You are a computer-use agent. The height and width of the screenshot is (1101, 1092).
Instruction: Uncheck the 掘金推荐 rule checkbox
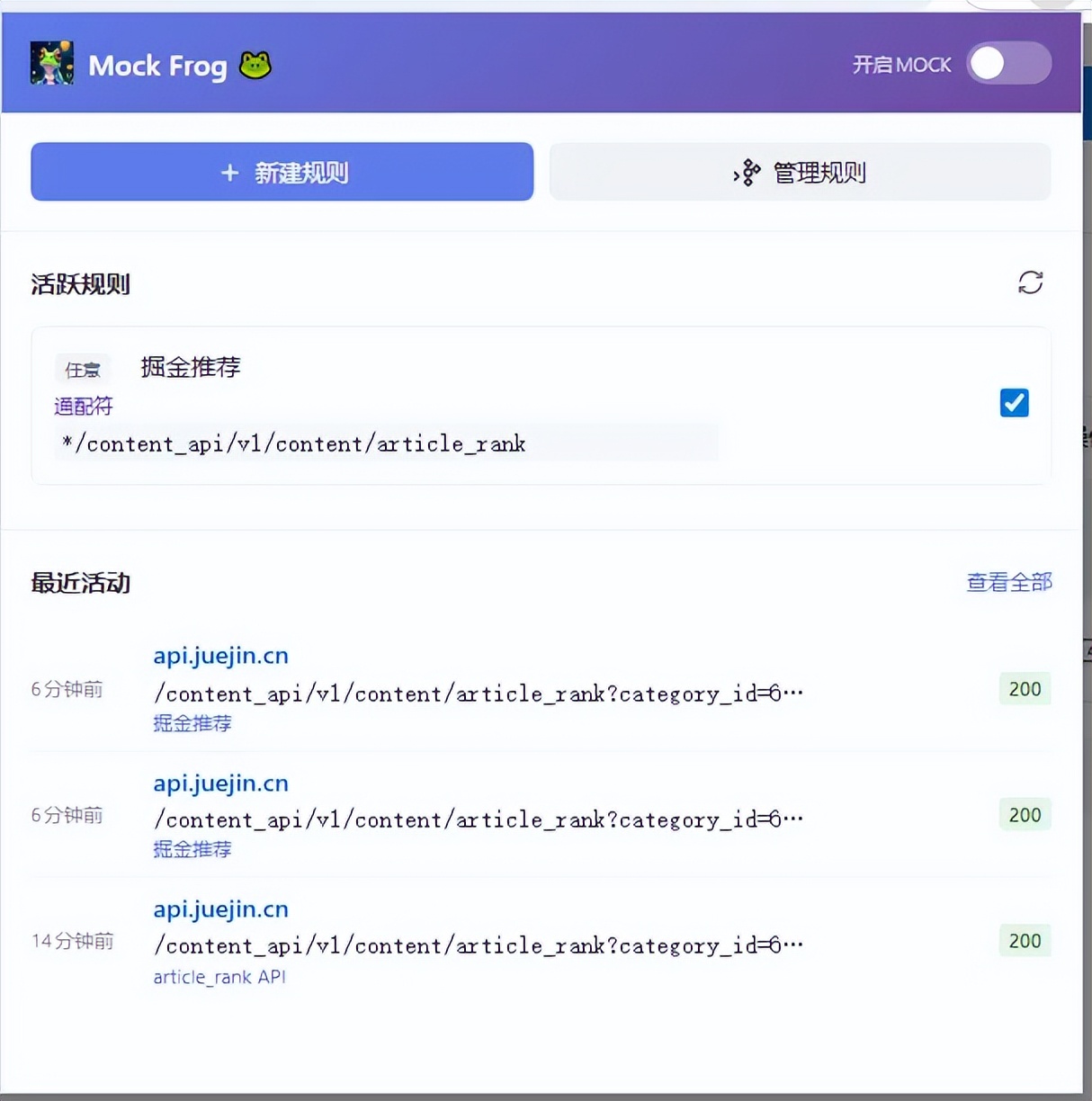click(x=1015, y=403)
